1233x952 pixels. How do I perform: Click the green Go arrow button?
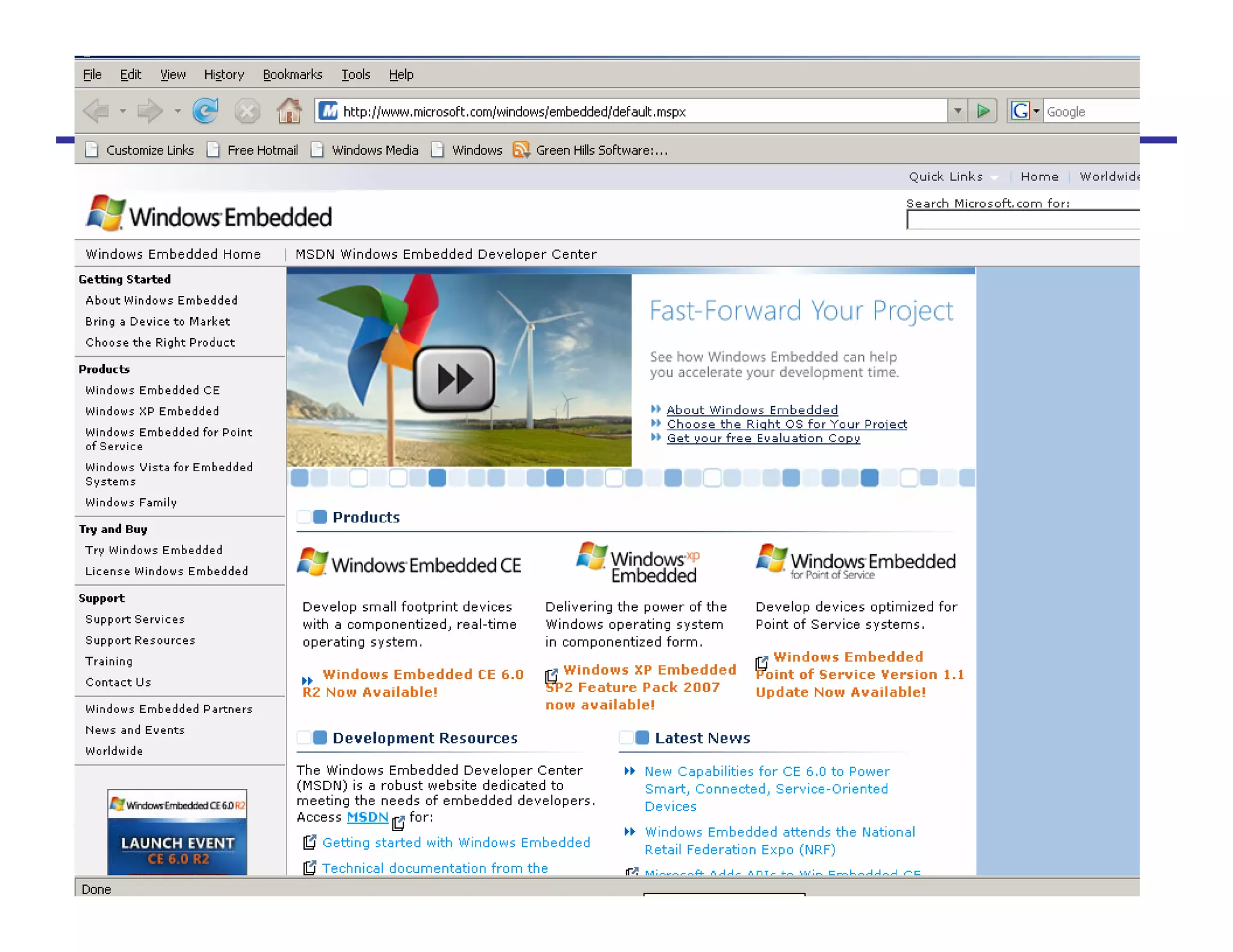pos(983,111)
